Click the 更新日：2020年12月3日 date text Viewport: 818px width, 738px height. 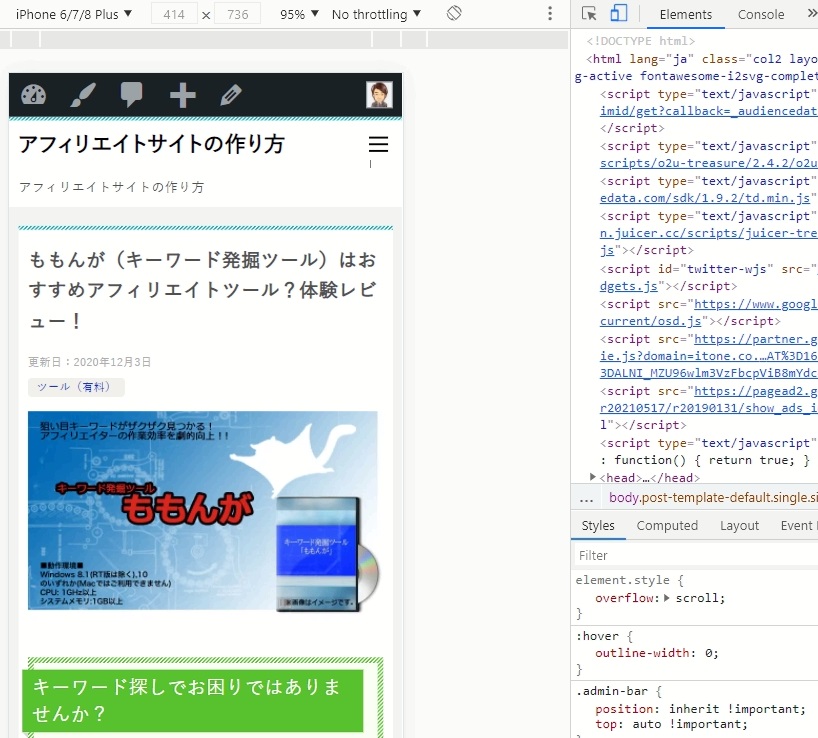[x=90, y=362]
